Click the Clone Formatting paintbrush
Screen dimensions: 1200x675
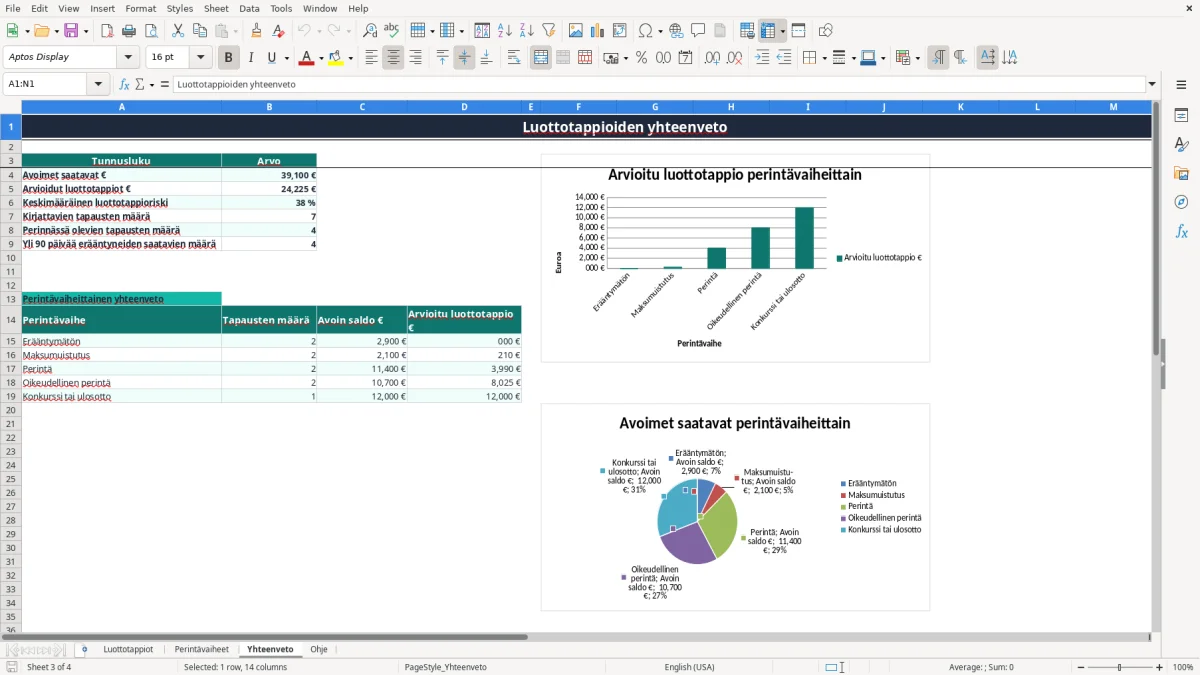tap(257, 31)
